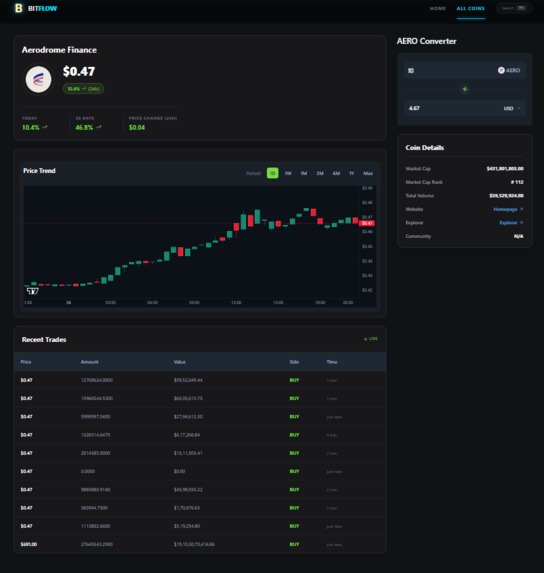544x573 pixels.
Task: Click the search box in the header
Action: [x=514, y=8]
